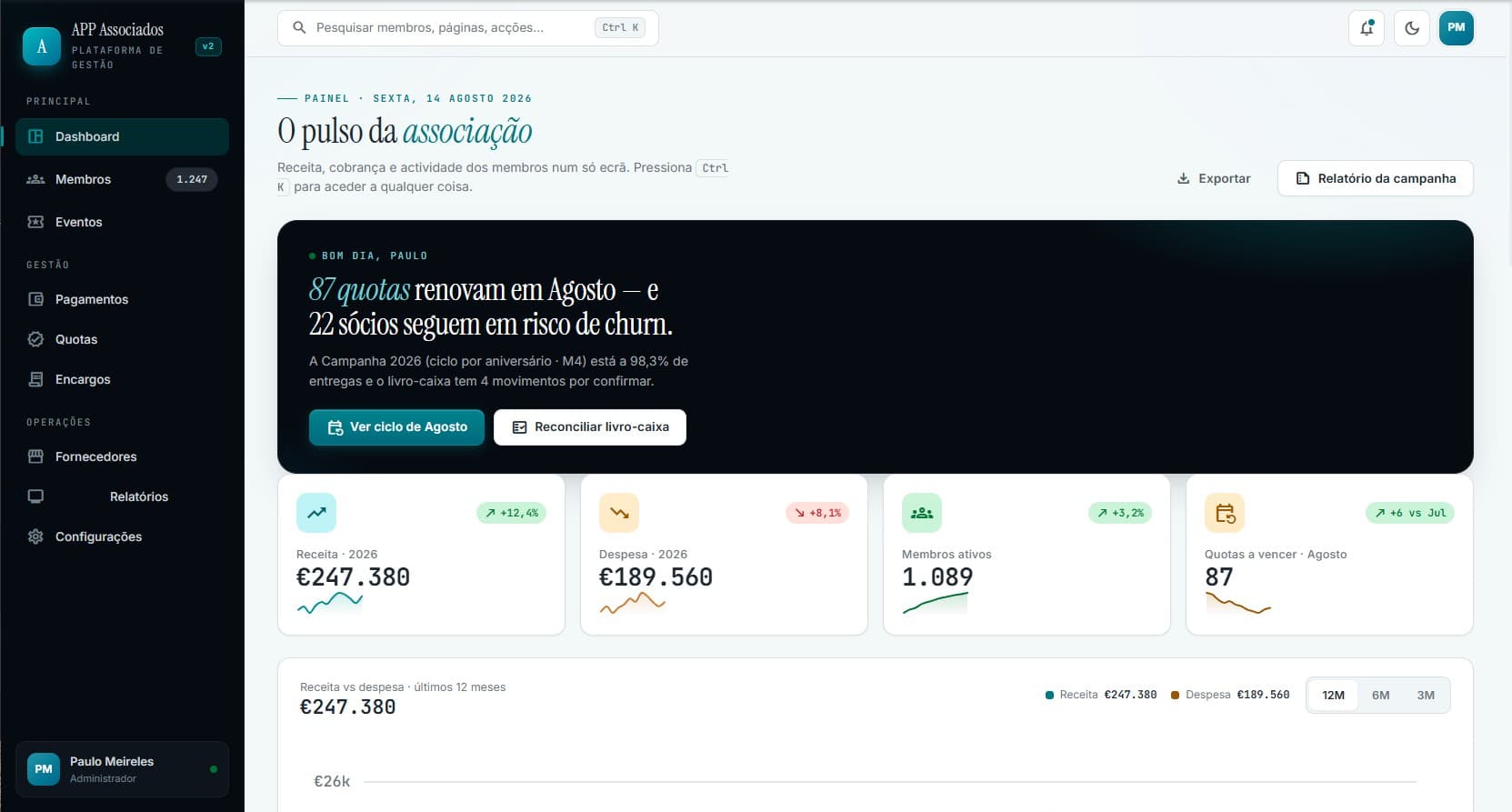Click Reconciliar livro-caixa button
Image resolution: width=1512 pixels, height=812 pixels.
(590, 427)
